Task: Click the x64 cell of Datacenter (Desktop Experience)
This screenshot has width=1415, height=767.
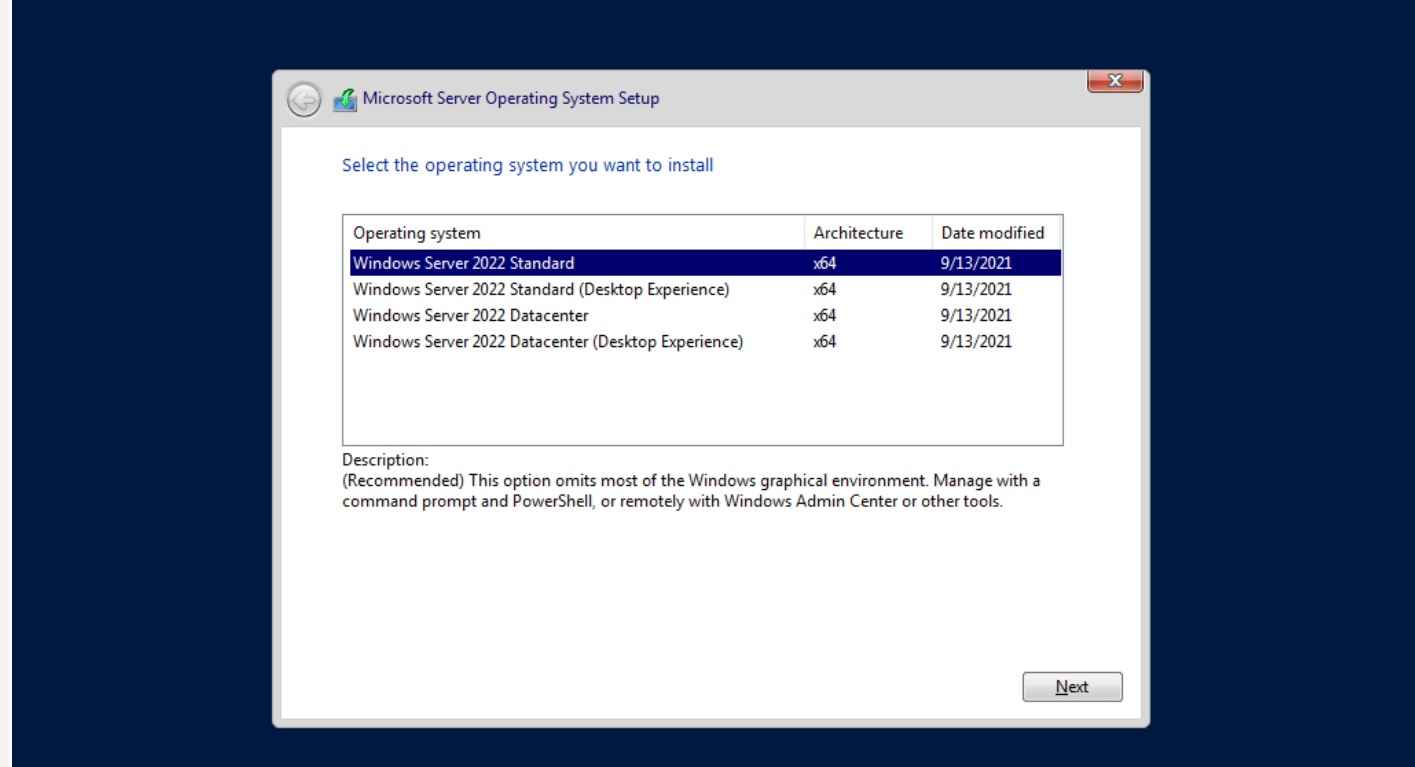Action: (x=825, y=342)
